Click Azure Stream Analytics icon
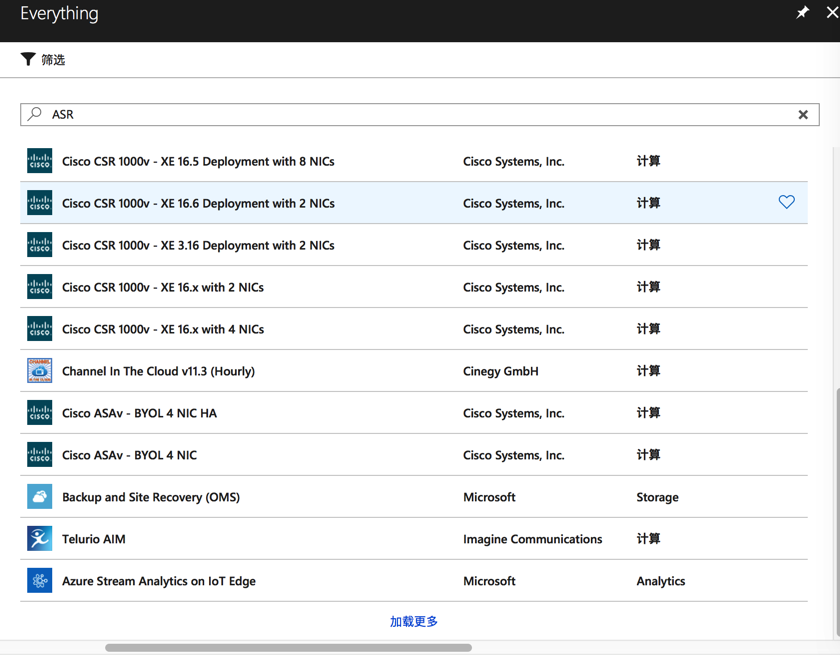 point(40,581)
